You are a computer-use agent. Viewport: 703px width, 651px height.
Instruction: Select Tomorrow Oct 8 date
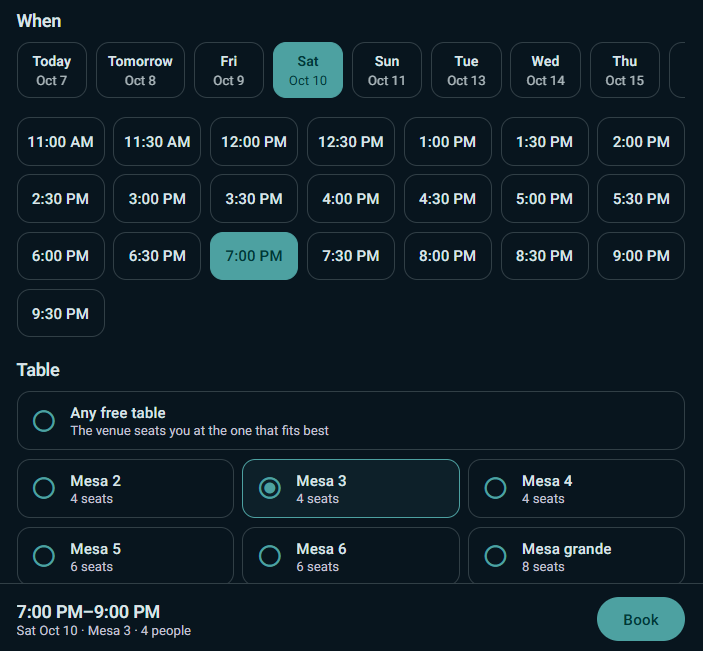[140, 70]
